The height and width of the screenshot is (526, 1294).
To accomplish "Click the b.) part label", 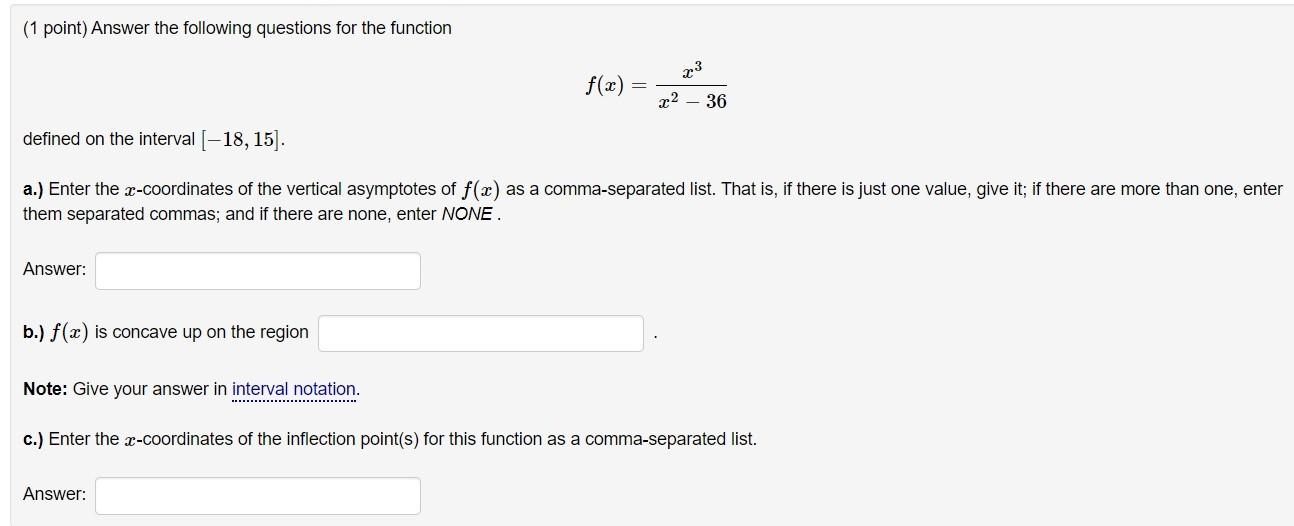I will tap(33, 332).
